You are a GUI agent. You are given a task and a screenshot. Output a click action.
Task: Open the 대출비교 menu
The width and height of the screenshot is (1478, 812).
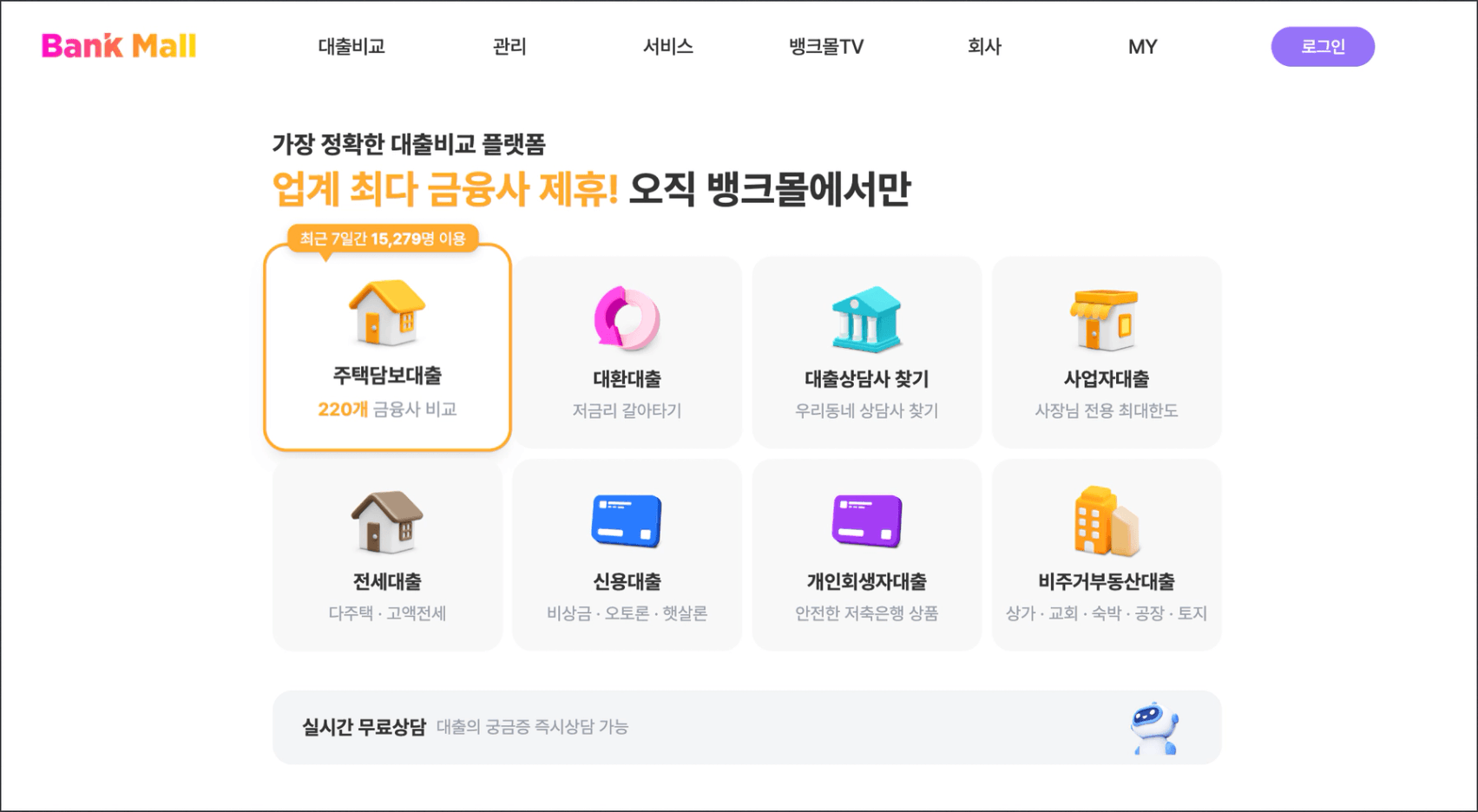[x=351, y=47]
